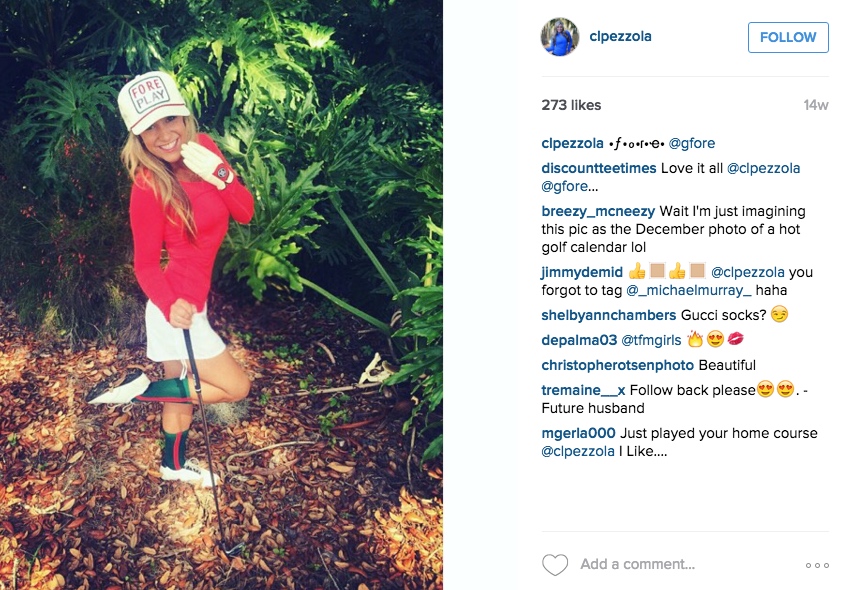Open the 273 likes list
845x590 pixels.
coord(571,105)
